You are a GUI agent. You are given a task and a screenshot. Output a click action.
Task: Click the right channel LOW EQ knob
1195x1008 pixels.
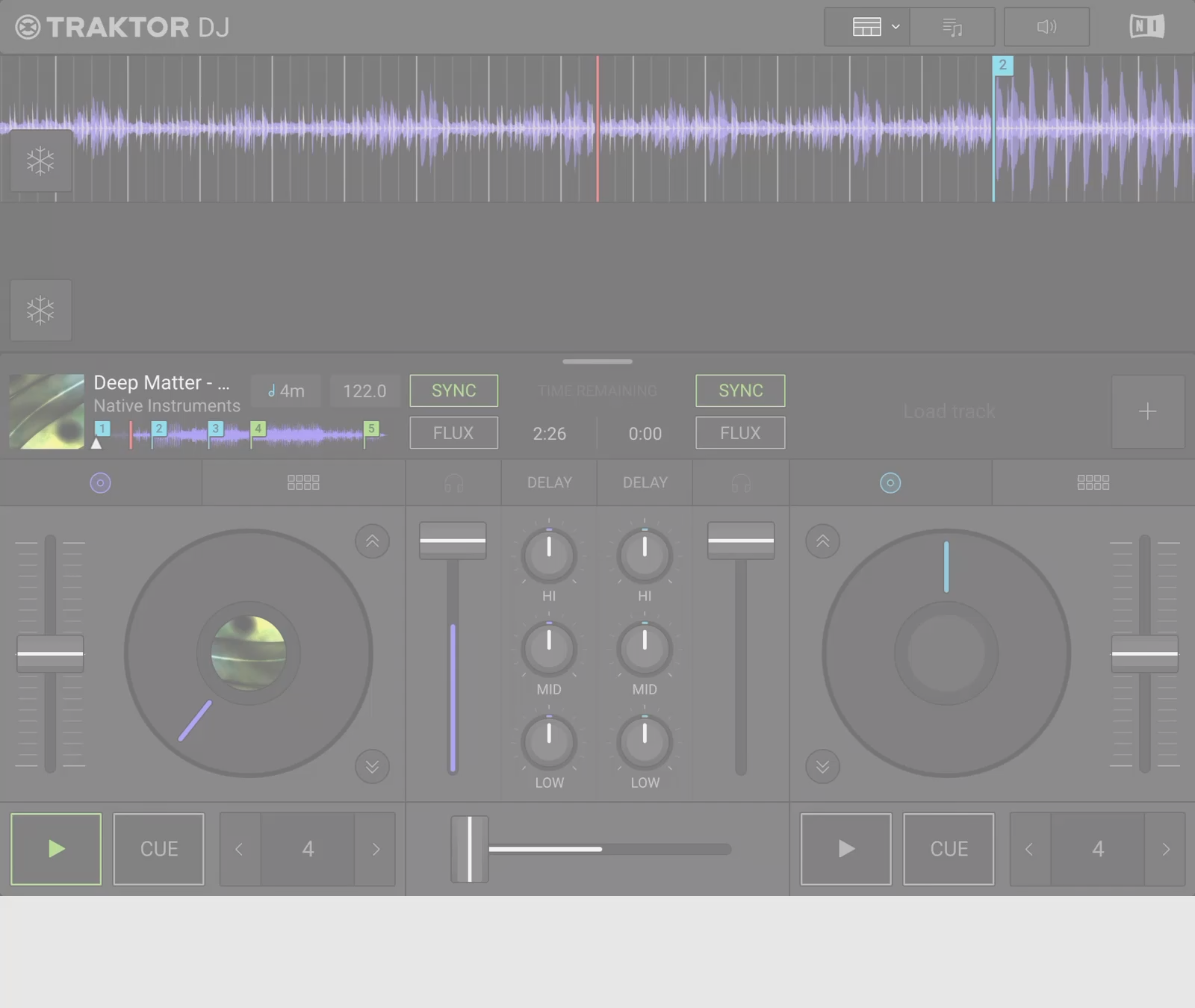click(x=645, y=742)
